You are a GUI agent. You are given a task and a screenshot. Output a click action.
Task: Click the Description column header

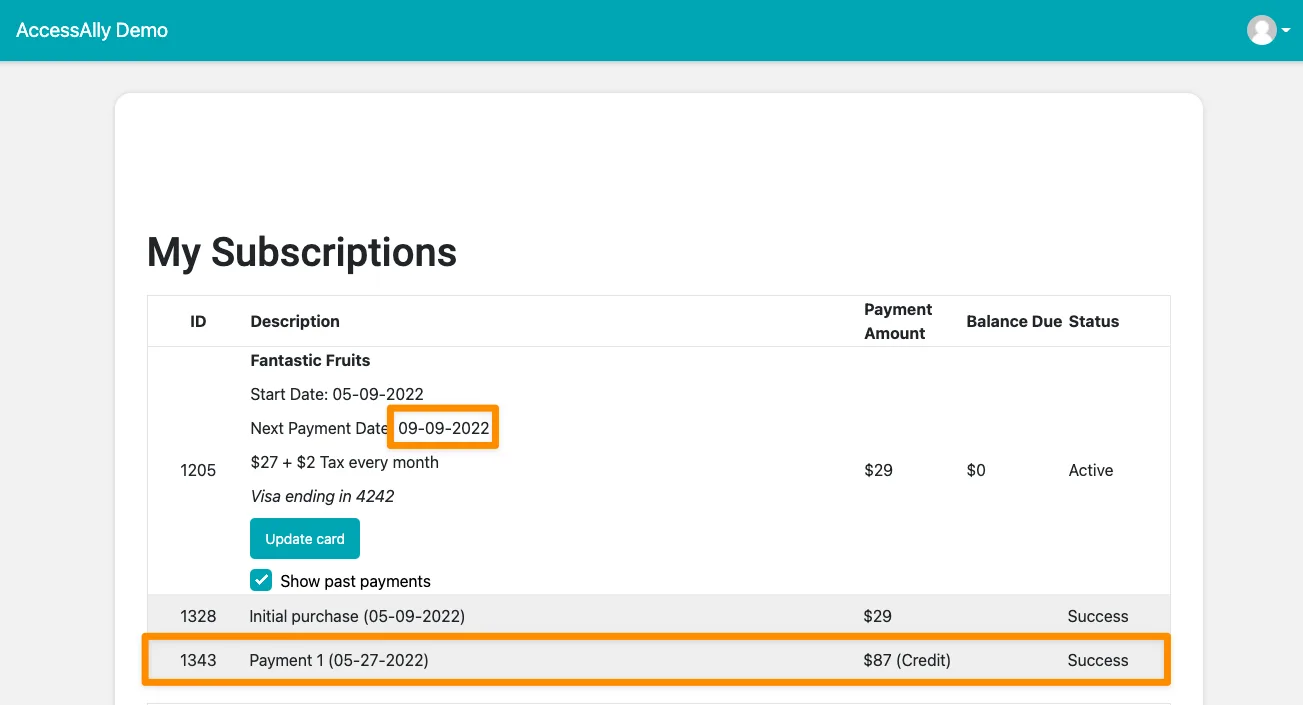pos(295,321)
